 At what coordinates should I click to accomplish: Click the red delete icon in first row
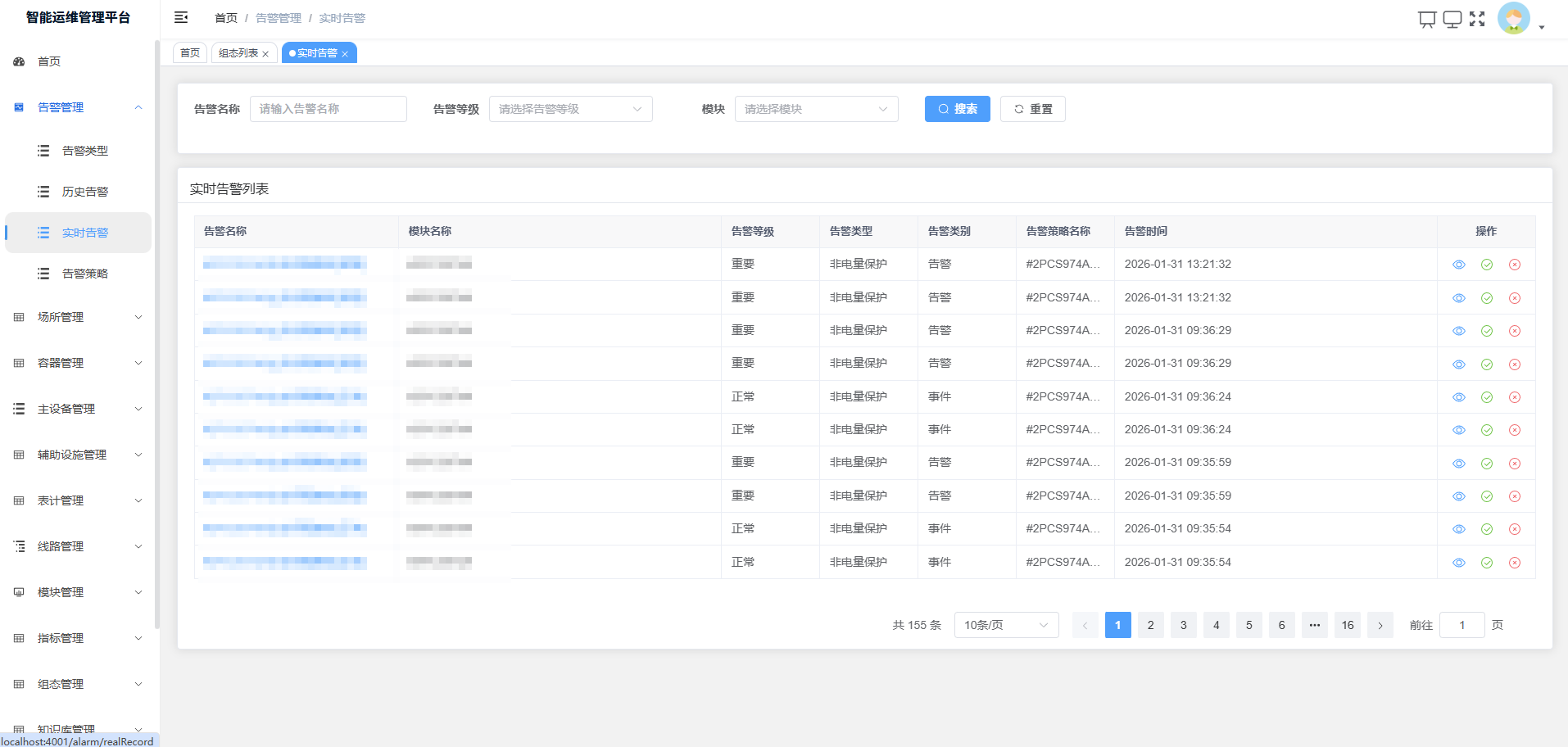[1515, 265]
